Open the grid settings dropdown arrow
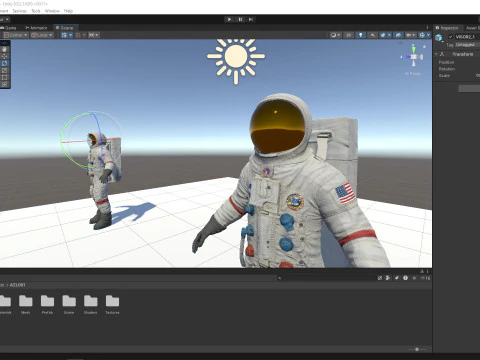Image resolution: width=480 pixels, height=360 pixels. click(70, 35)
